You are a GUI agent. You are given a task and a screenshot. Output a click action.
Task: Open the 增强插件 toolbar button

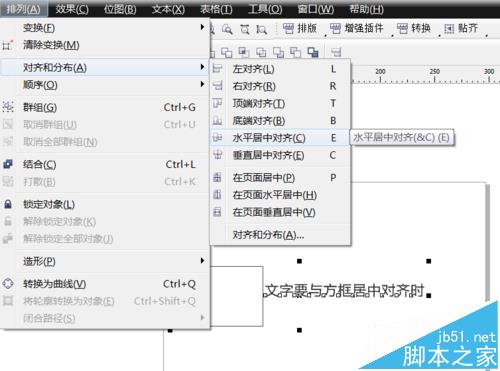point(357,29)
